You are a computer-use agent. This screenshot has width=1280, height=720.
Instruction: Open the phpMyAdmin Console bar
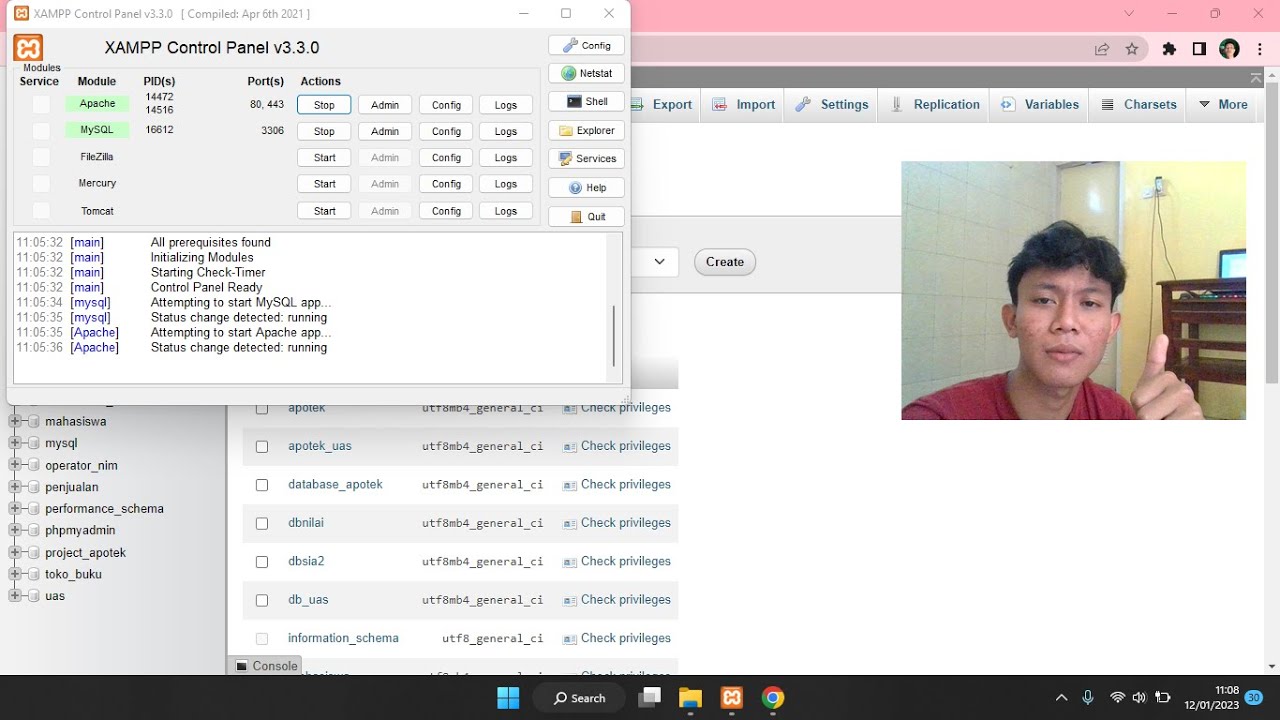[267, 666]
